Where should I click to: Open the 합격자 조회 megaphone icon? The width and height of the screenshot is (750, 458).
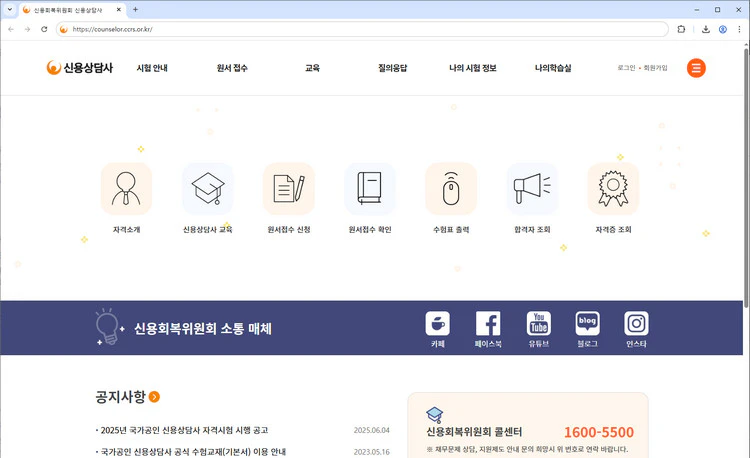(532, 189)
